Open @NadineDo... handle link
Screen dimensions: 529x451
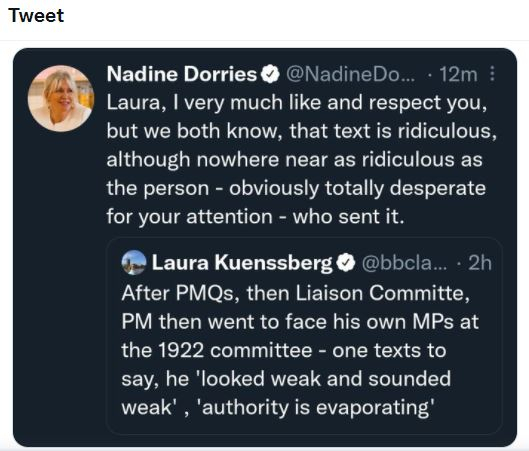[351, 74]
